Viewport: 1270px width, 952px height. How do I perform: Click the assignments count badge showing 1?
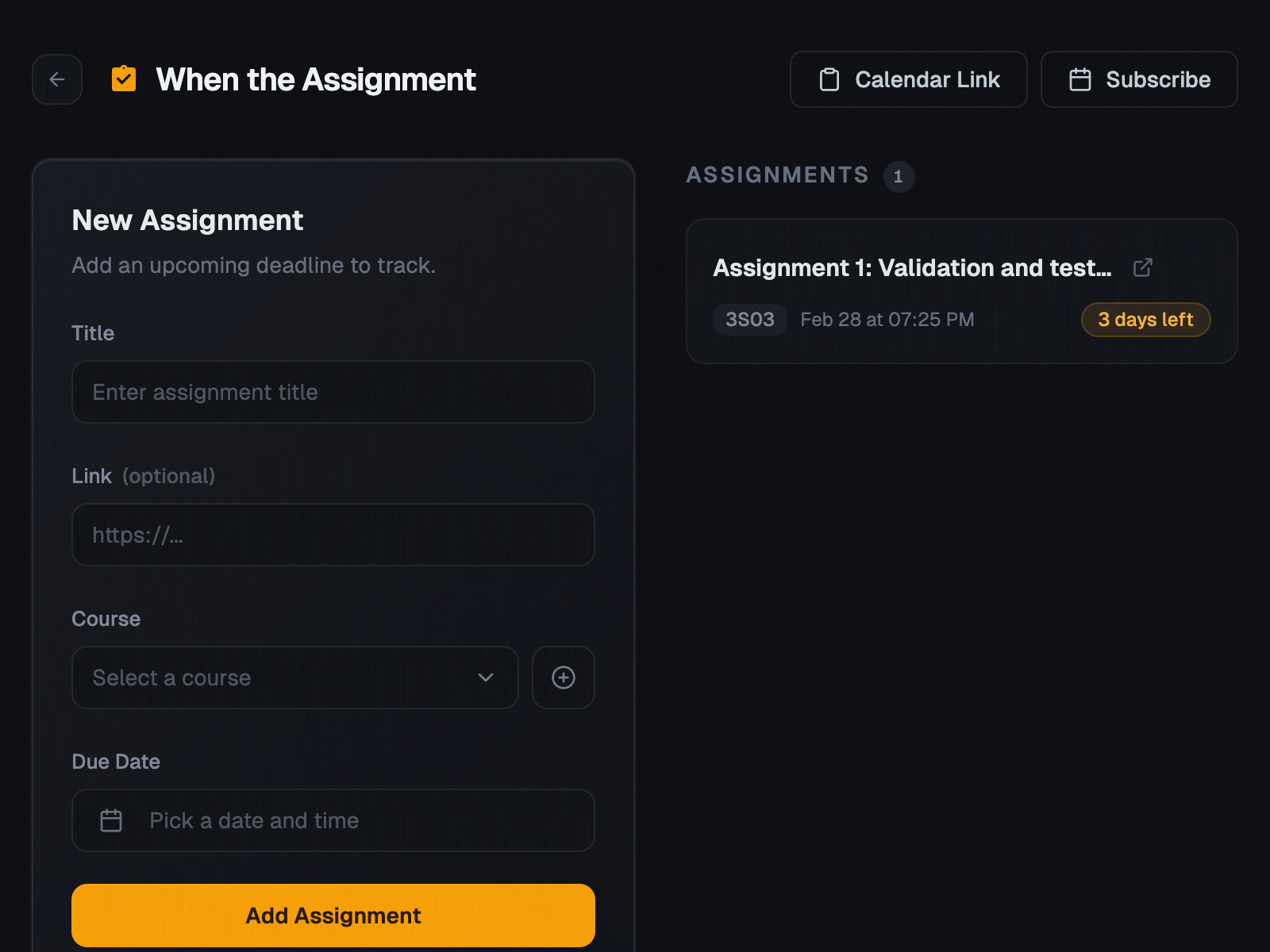click(x=899, y=177)
